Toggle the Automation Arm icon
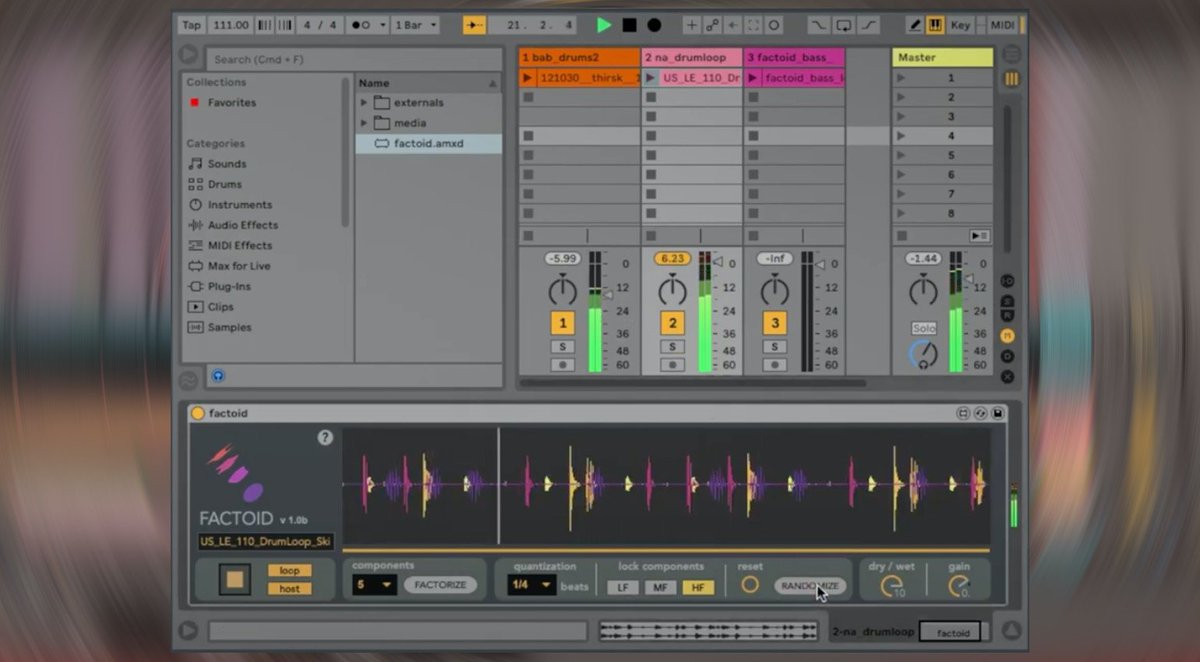 (712, 25)
